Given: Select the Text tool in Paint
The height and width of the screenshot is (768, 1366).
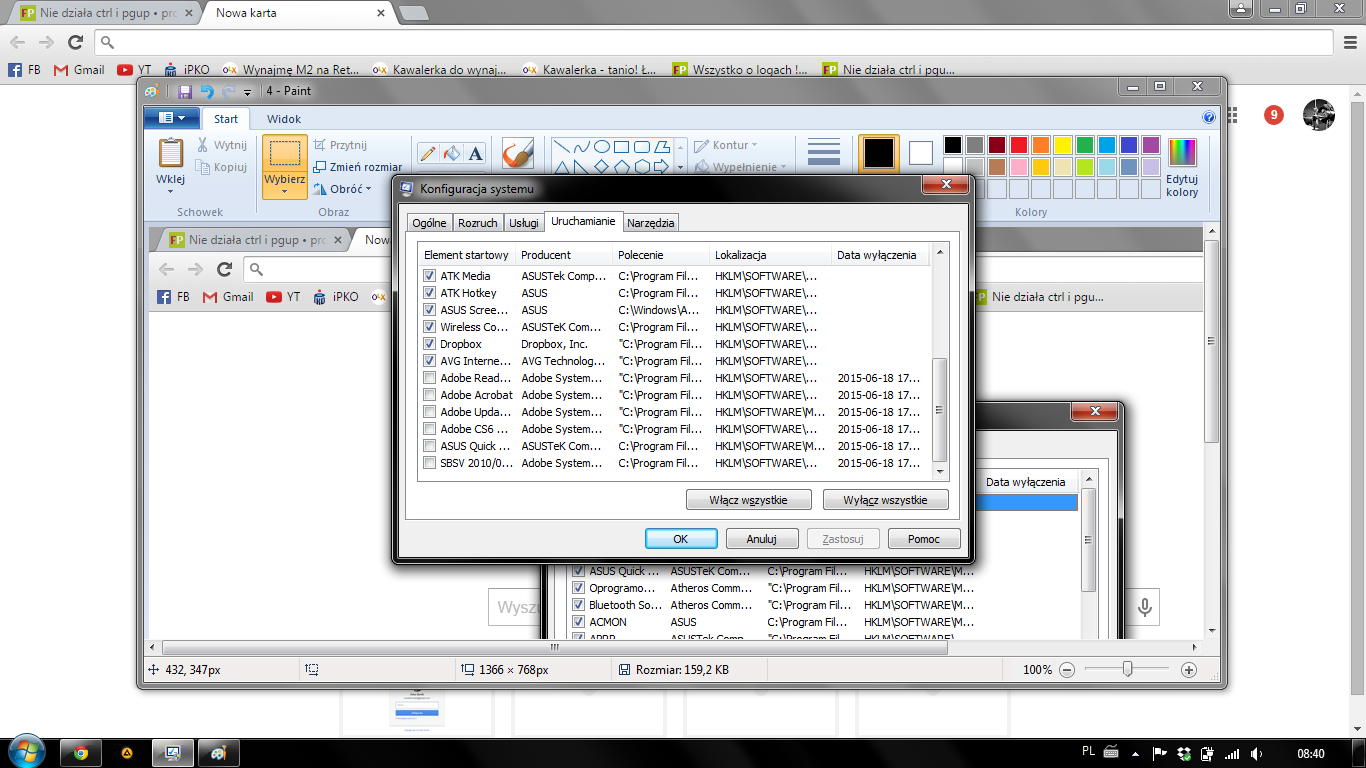Looking at the screenshot, I should [x=476, y=153].
